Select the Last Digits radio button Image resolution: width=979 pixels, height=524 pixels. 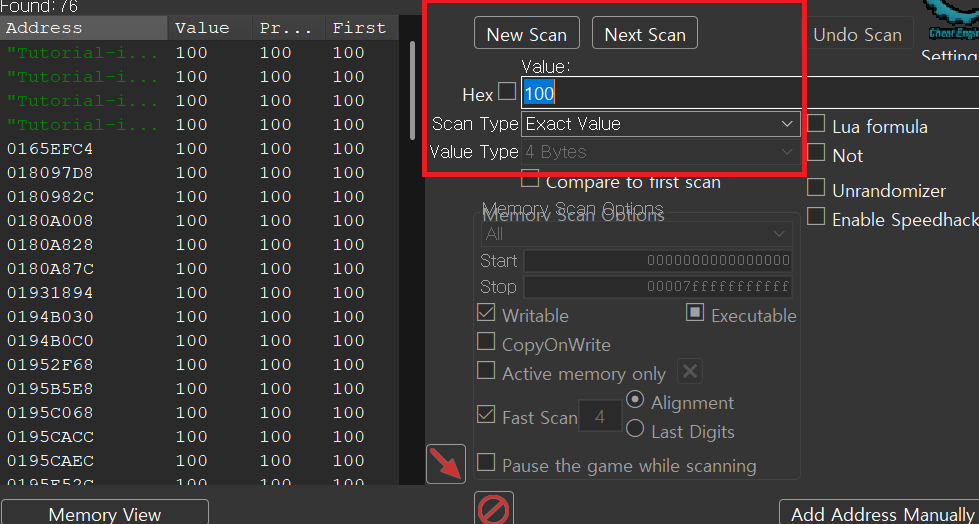pos(635,429)
